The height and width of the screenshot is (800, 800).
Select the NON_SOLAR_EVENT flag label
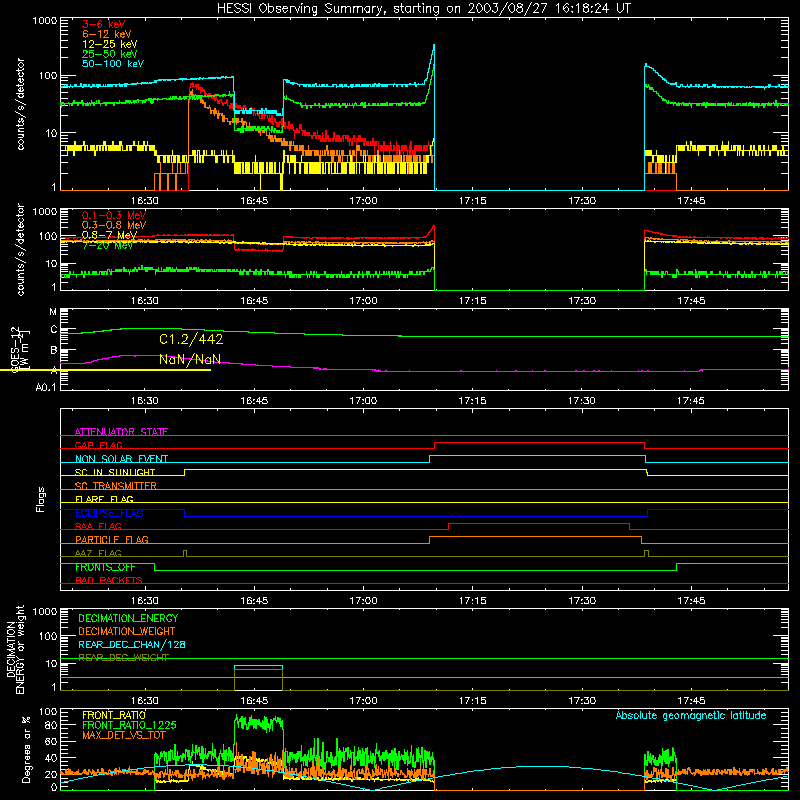tap(121, 459)
